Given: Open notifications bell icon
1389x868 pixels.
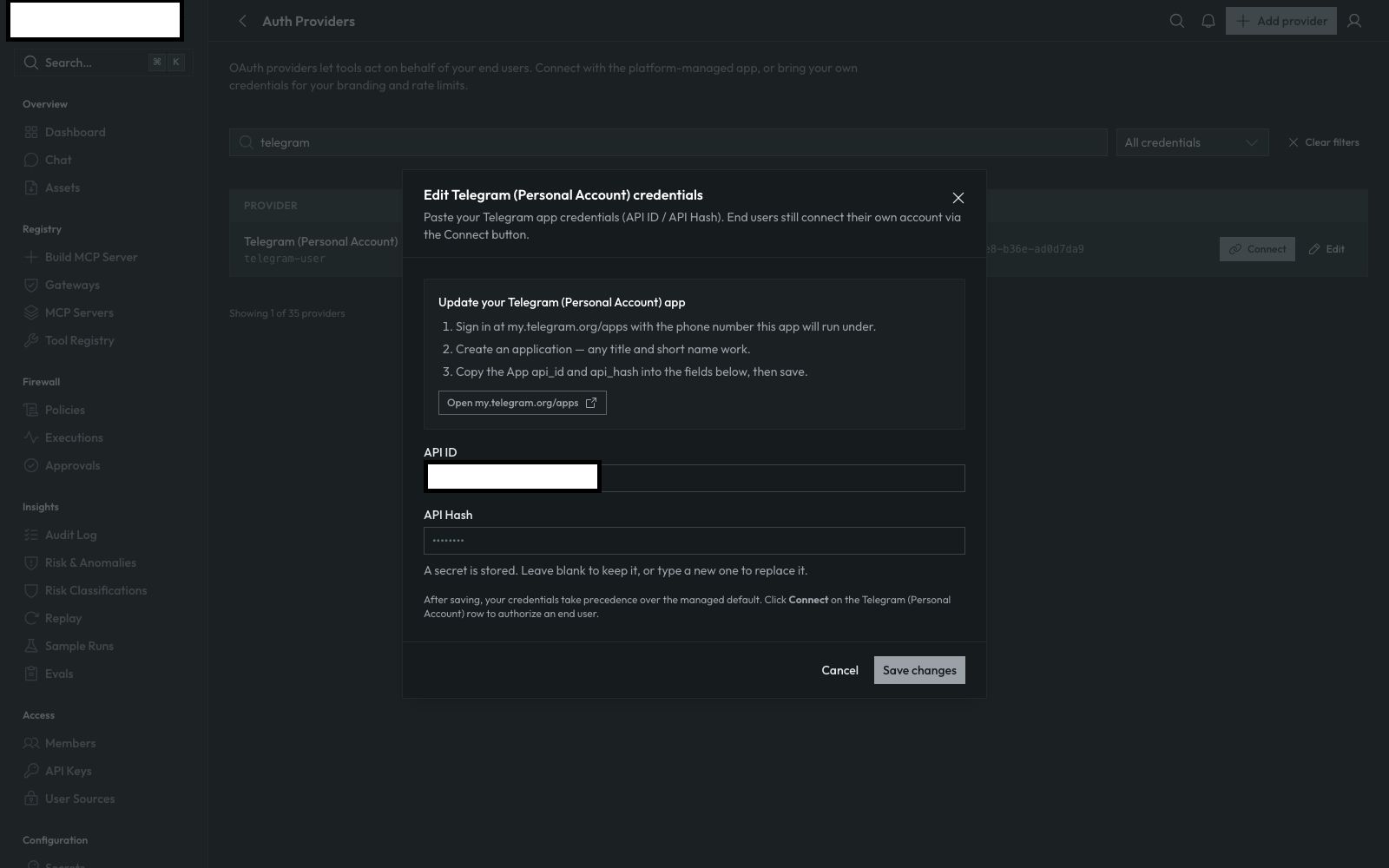Looking at the screenshot, I should 1208,21.
